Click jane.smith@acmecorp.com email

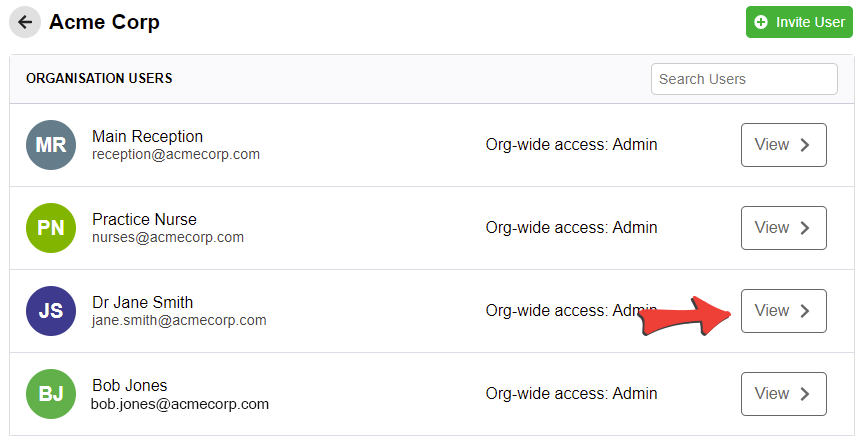pyautogui.click(x=179, y=320)
